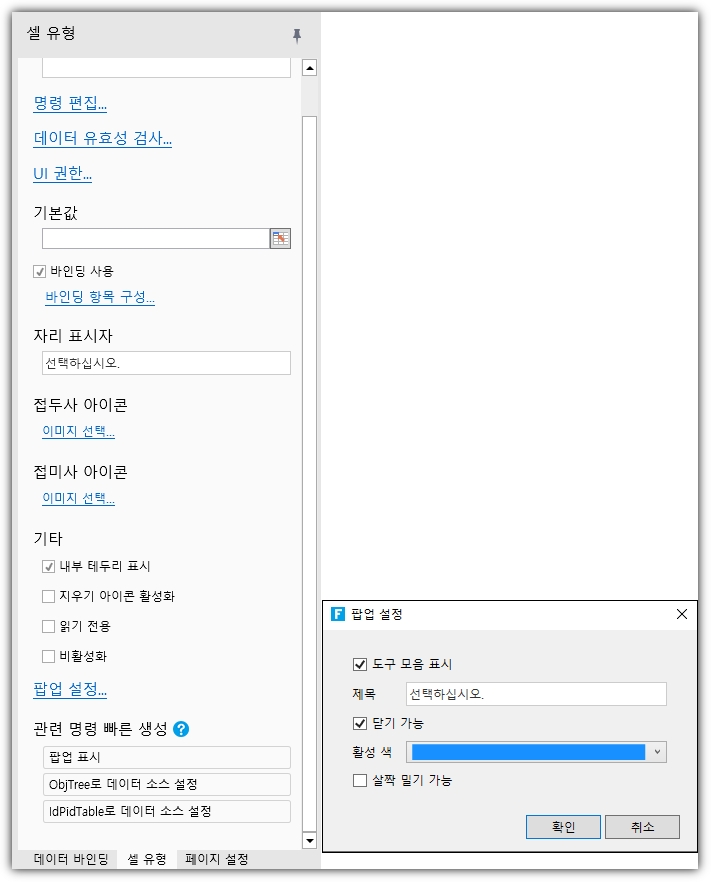This screenshot has width=711, height=882.
Task: Uncheck 도구 모음 표시 in popup dialog
Action: pos(360,664)
